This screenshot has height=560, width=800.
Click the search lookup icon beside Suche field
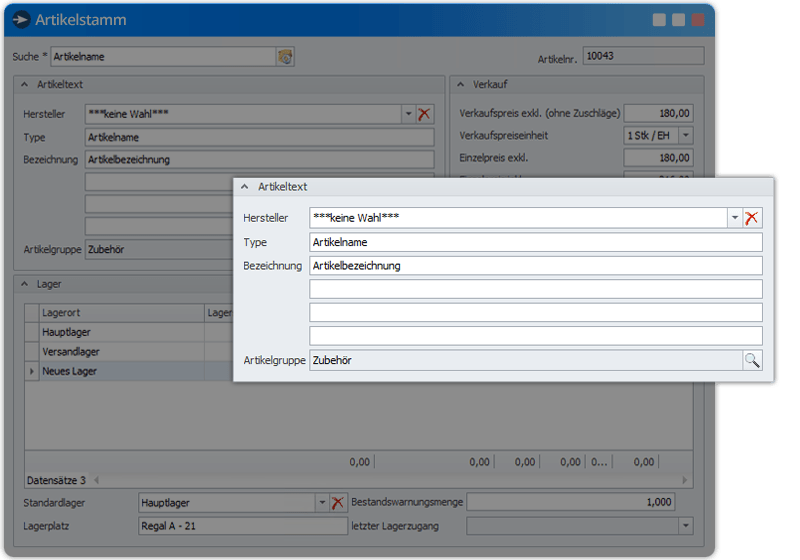click(x=285, y=57)
